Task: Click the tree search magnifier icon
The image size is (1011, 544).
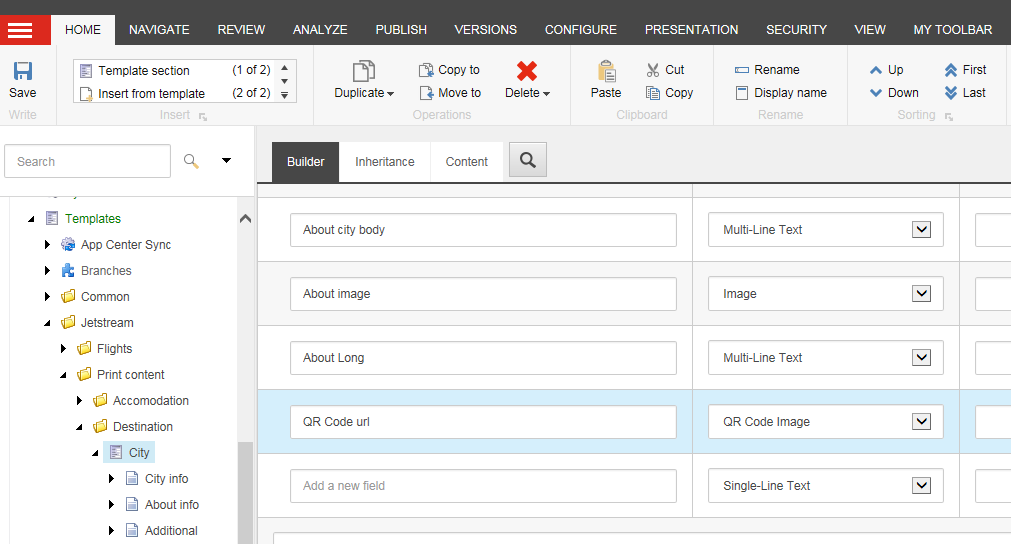Action: (191, 160)
